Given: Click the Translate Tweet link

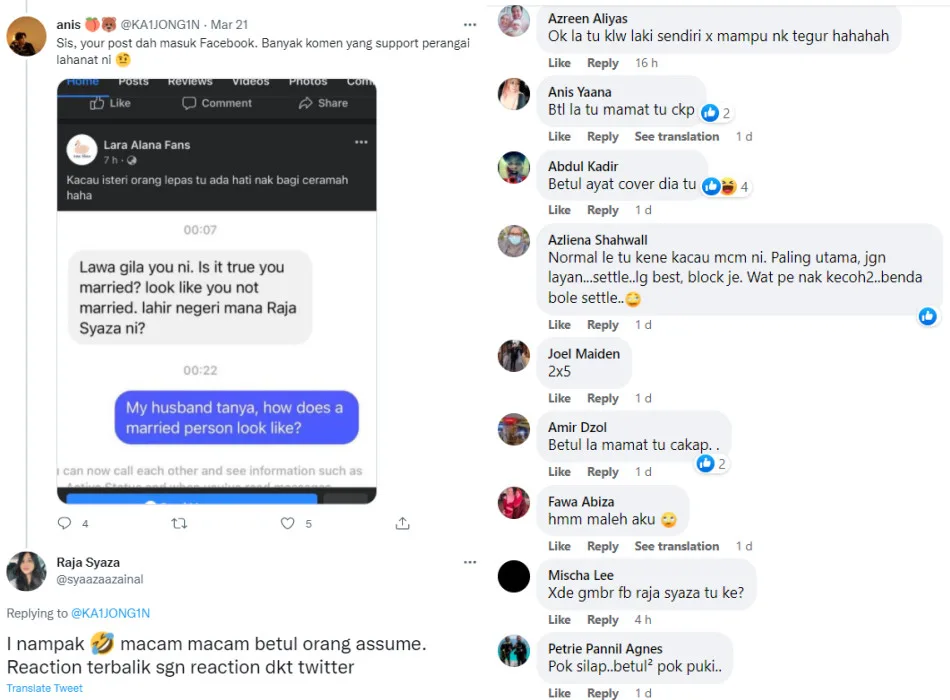Looking at the screenshot, I should click(44, 688).
